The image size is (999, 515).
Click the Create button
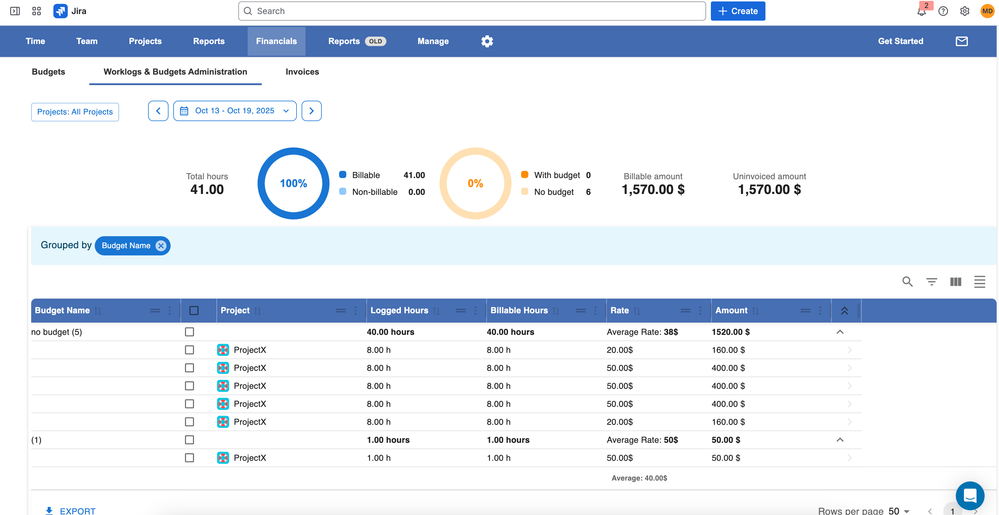point(737,11)
